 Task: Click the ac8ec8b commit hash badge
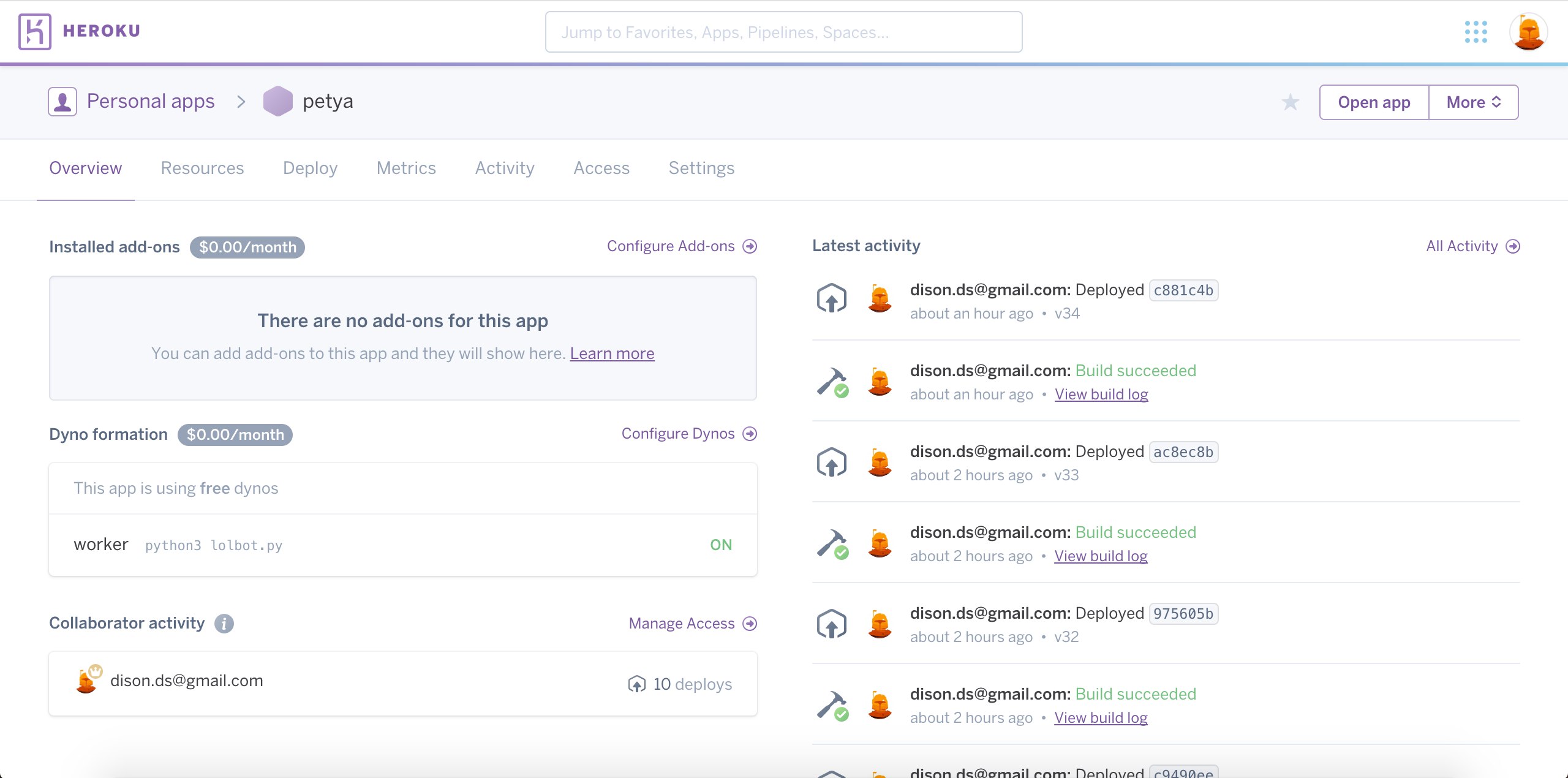tap(1183, 452)
